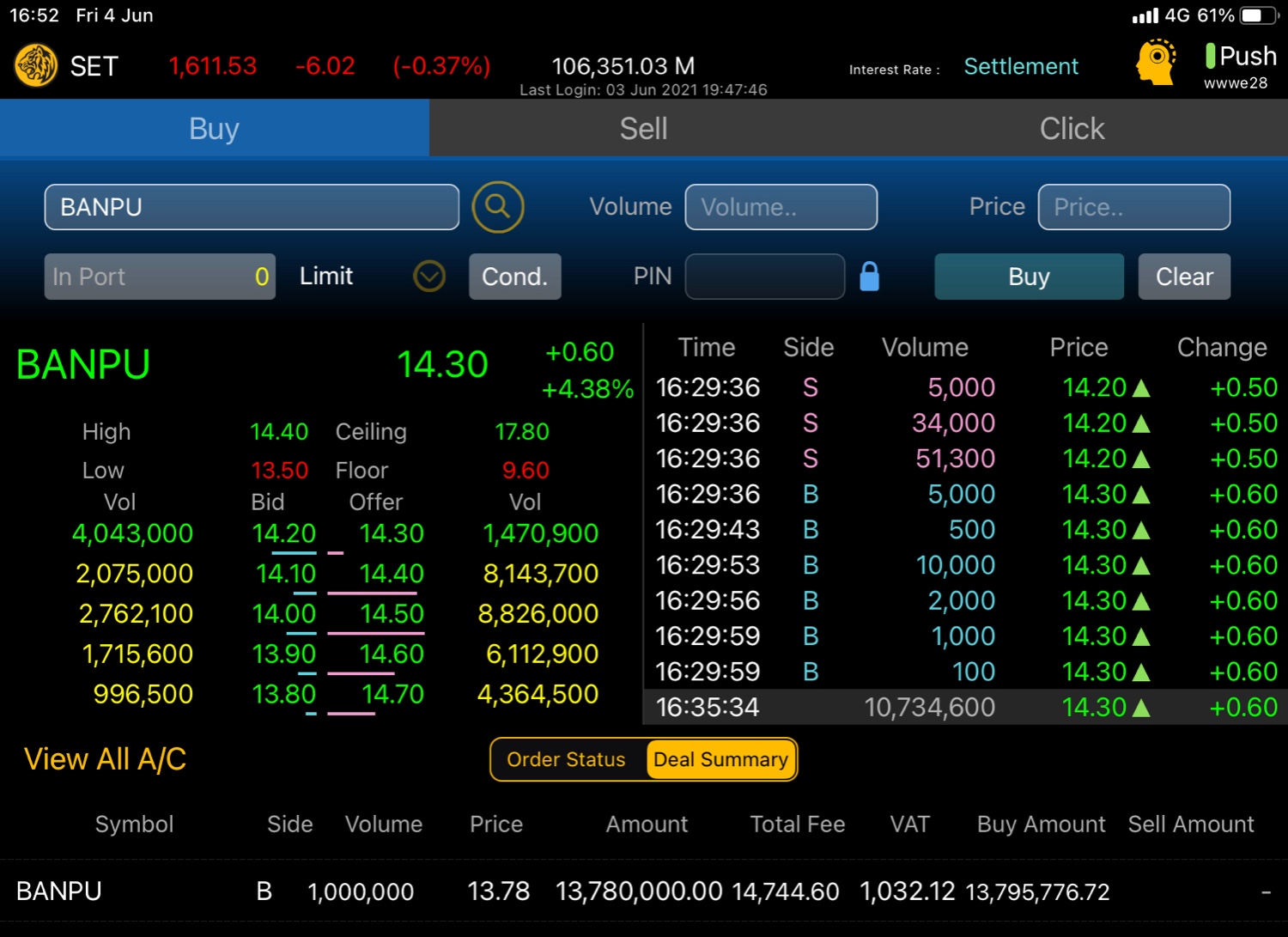Check the battery status icon

tap(1260, 15)
